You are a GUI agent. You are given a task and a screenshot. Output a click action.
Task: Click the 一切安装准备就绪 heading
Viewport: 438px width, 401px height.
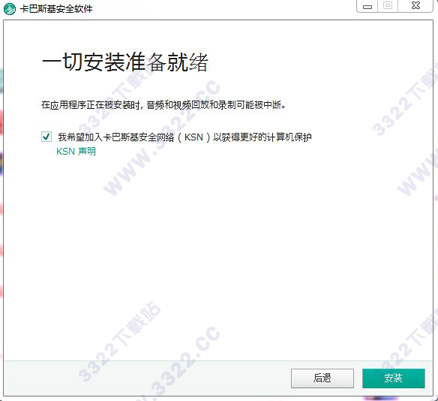pos(125,62)
